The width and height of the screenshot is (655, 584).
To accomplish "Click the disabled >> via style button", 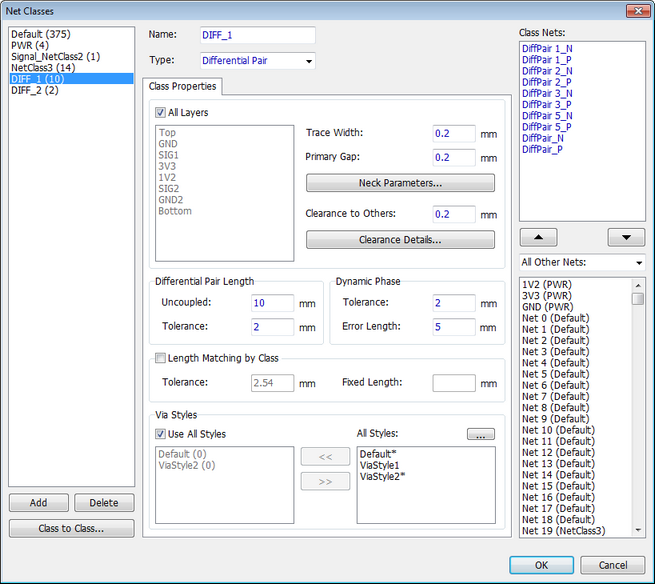I will (325, 481).
